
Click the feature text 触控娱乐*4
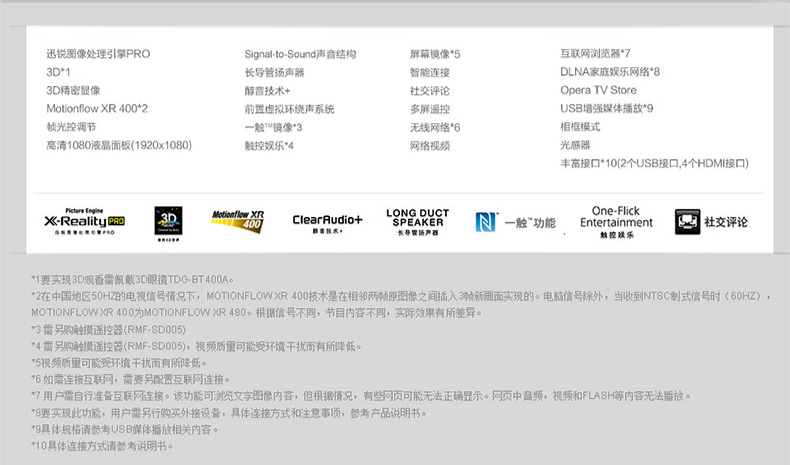click(269, 146)
